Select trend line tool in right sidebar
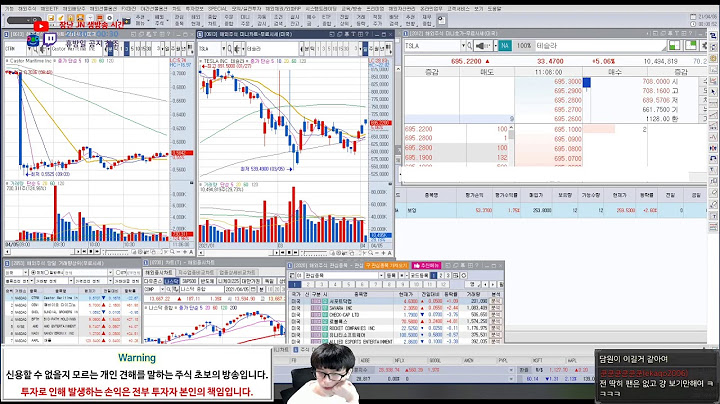Screen dimensions: 720x404 tap(713, 114)
